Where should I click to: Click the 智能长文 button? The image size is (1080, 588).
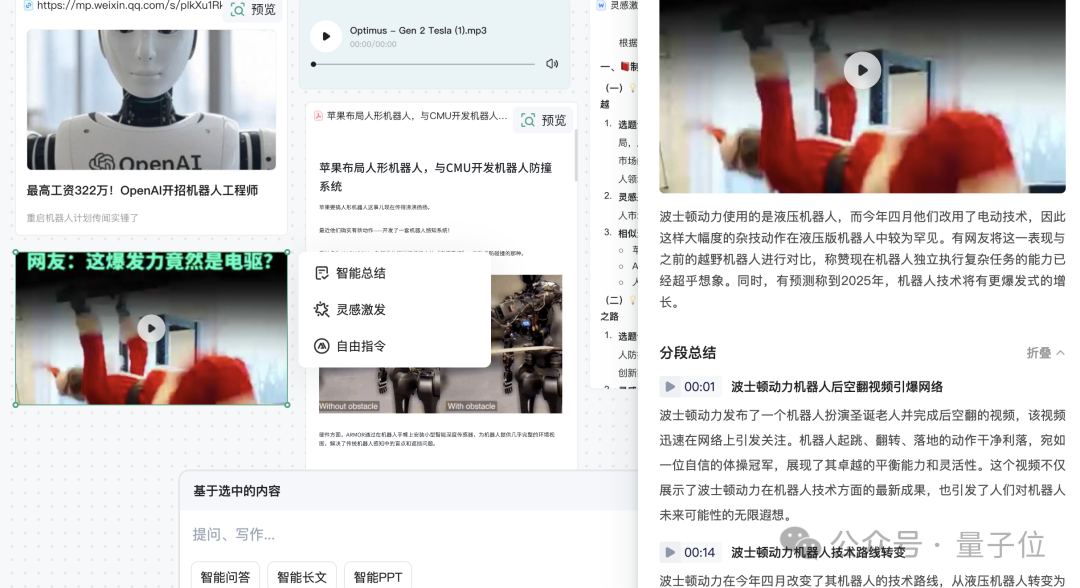301,576
